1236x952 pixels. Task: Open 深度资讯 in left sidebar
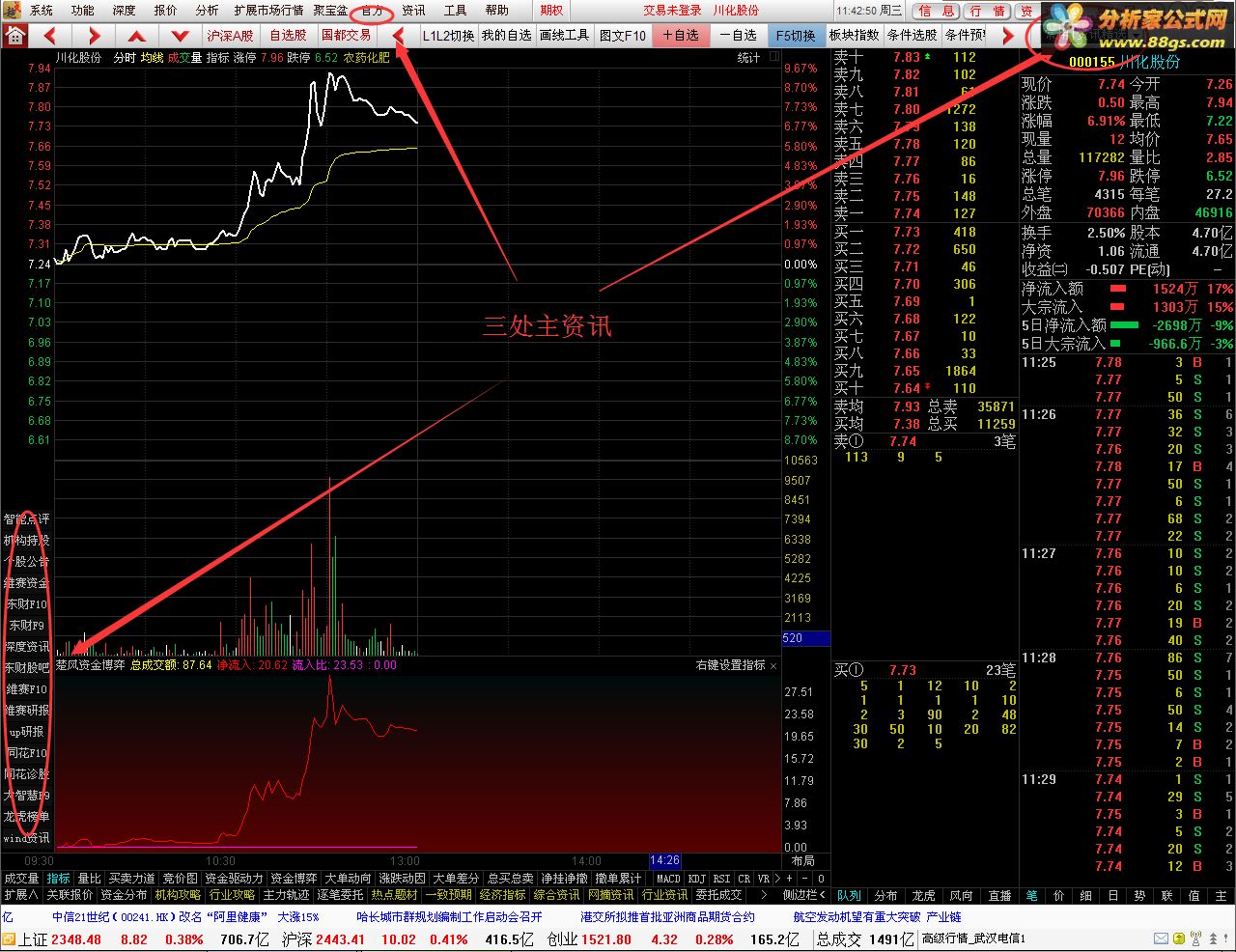pyautogui.click(x=27, y=647)
